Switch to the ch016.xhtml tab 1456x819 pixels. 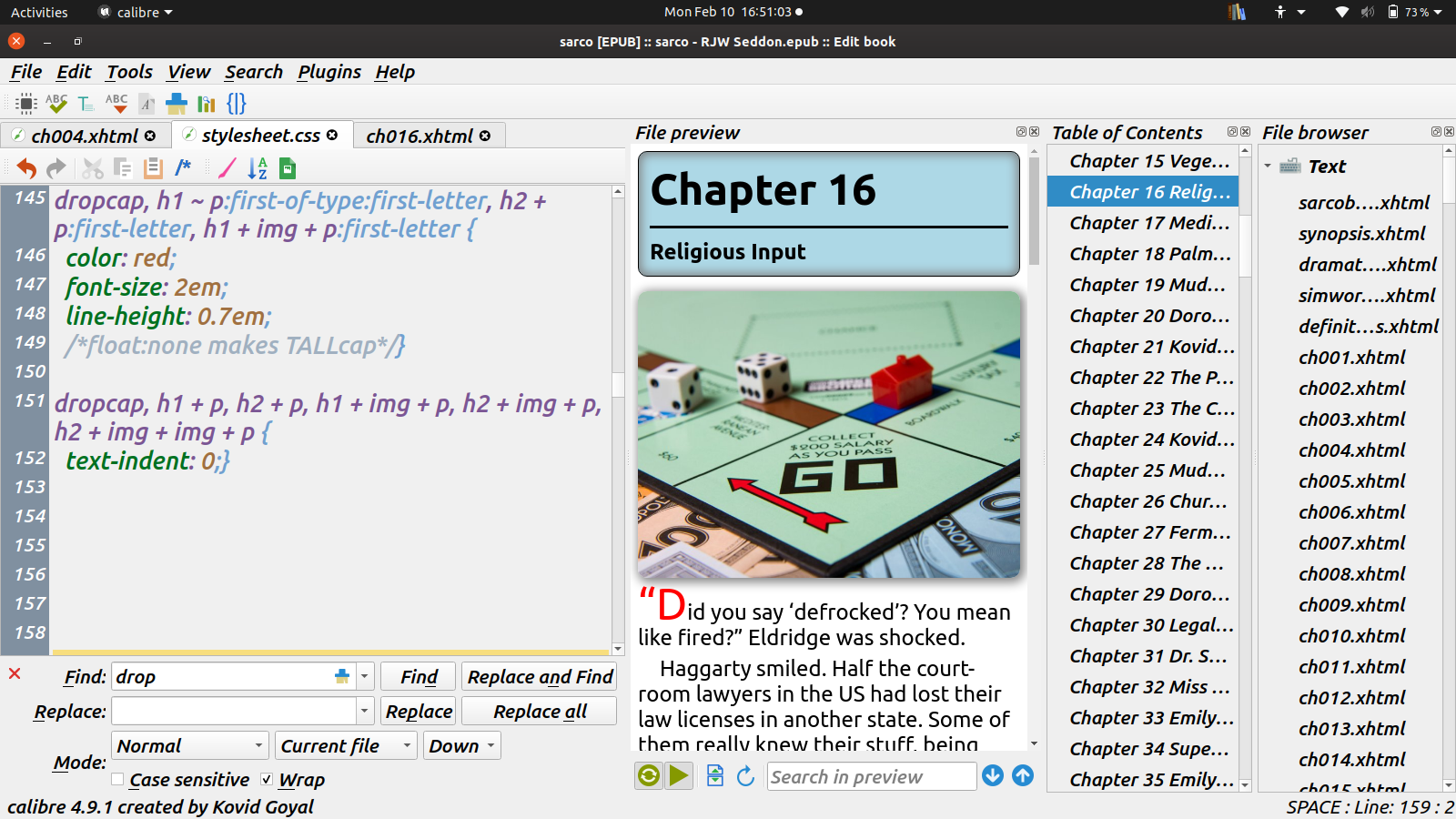429,136
